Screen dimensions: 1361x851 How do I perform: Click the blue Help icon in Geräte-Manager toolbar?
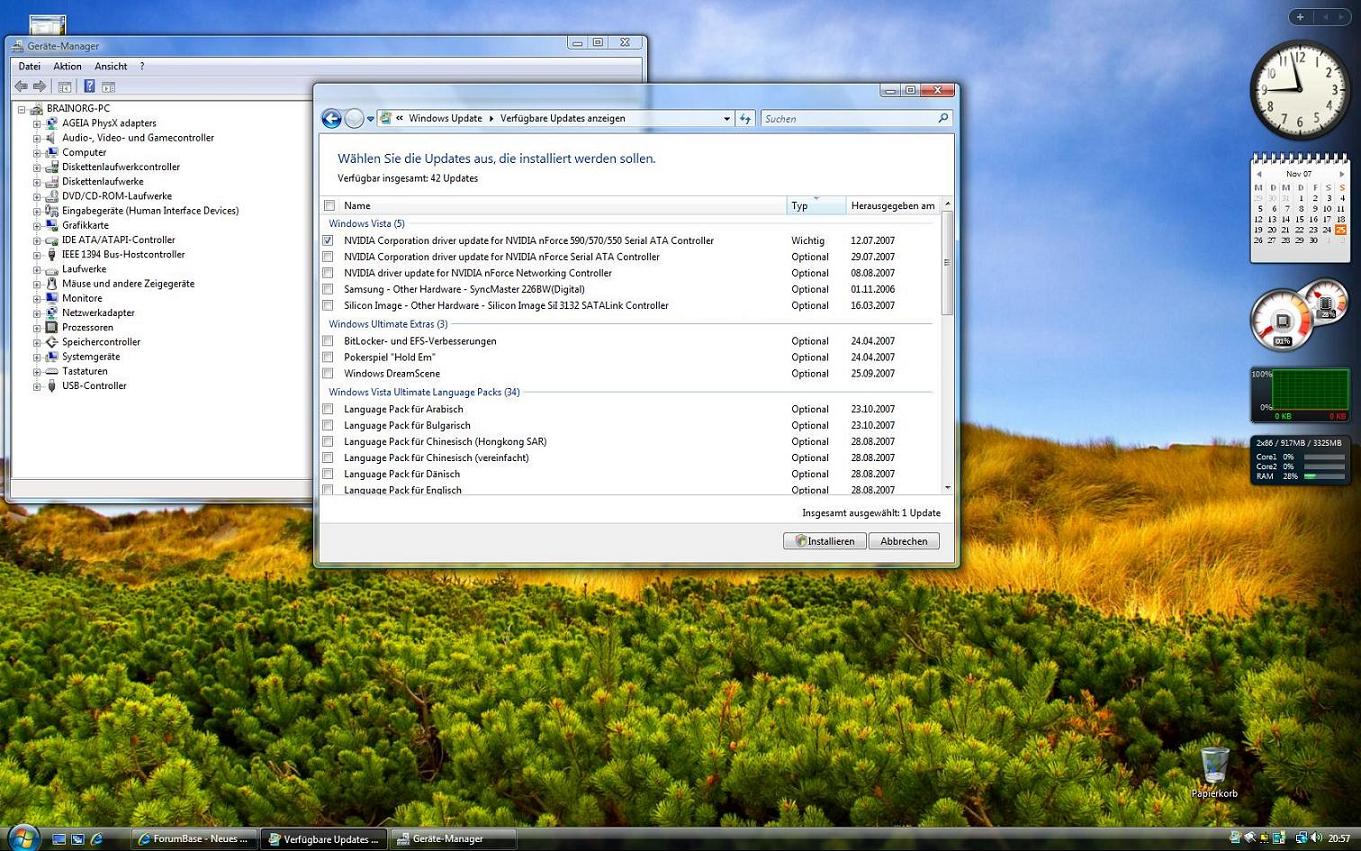tap(89, 87)
